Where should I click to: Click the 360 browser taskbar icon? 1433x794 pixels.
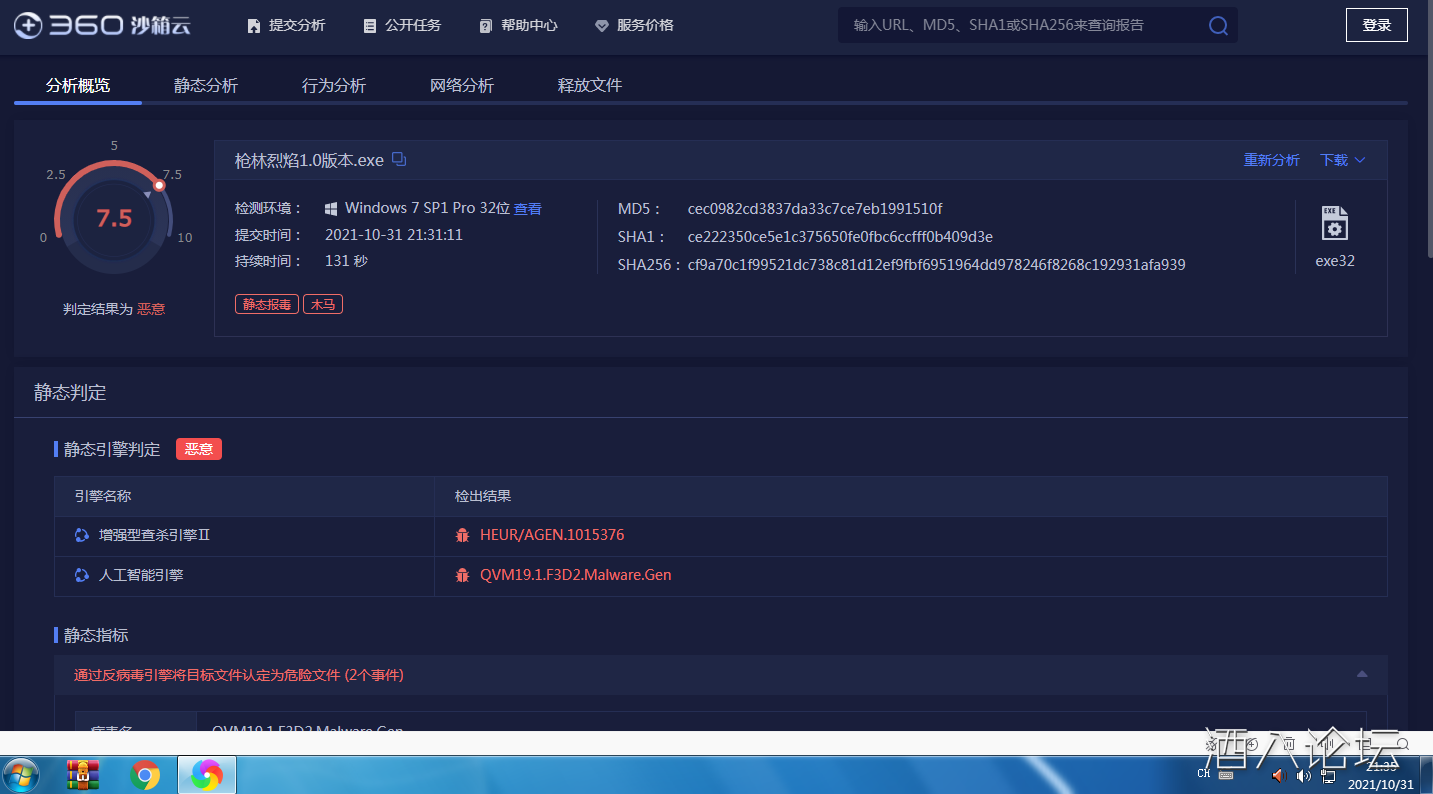[x=207, y=775]
